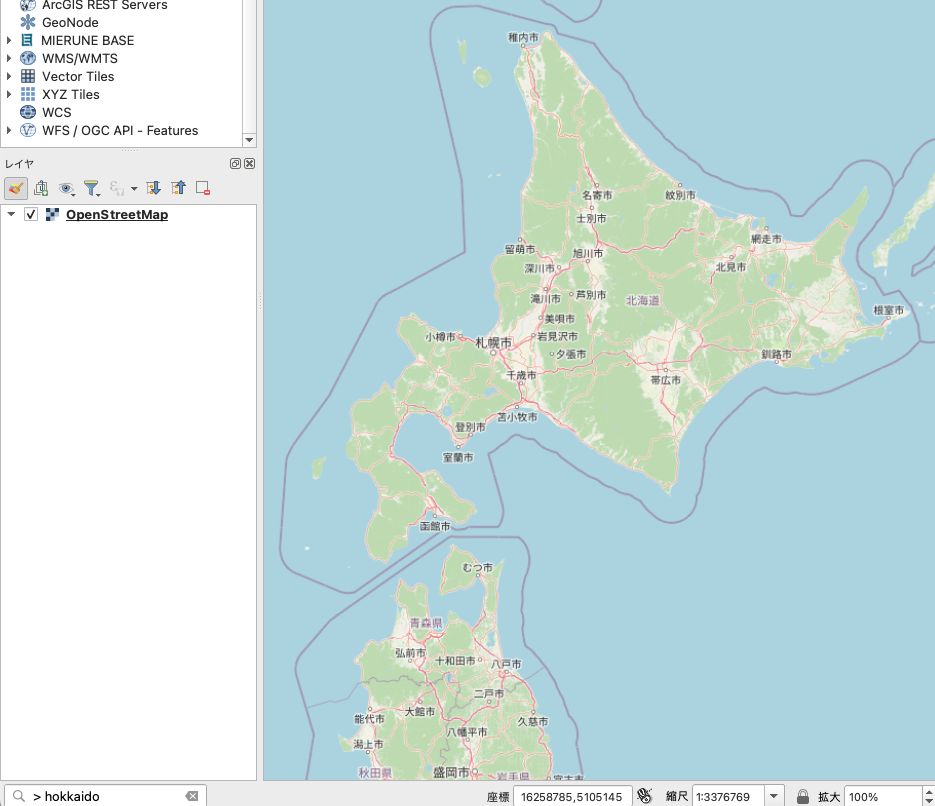The height and width of the screenshot is (806, 935).
Task: Select WCS in the browser panel
Action: (x=57, y=112)
